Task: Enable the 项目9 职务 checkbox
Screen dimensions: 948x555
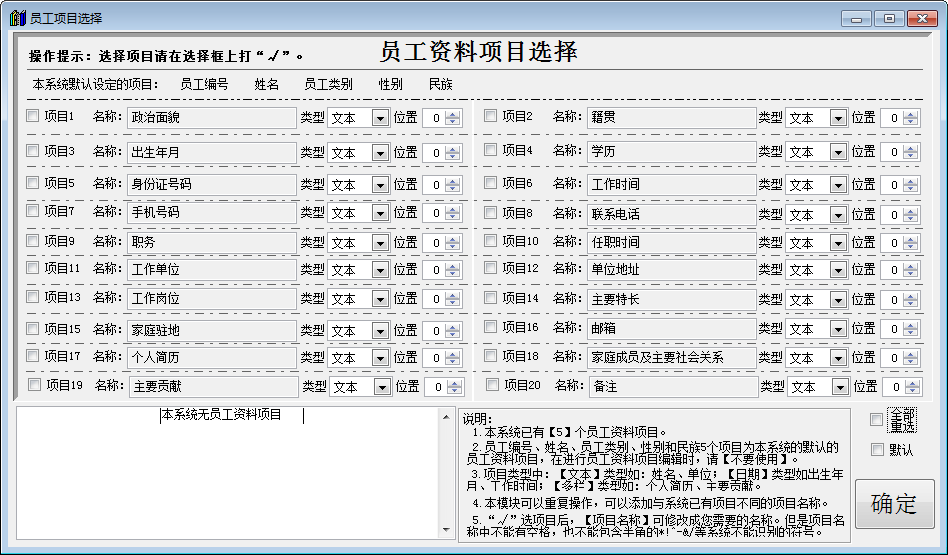Action: coord(33,241)
